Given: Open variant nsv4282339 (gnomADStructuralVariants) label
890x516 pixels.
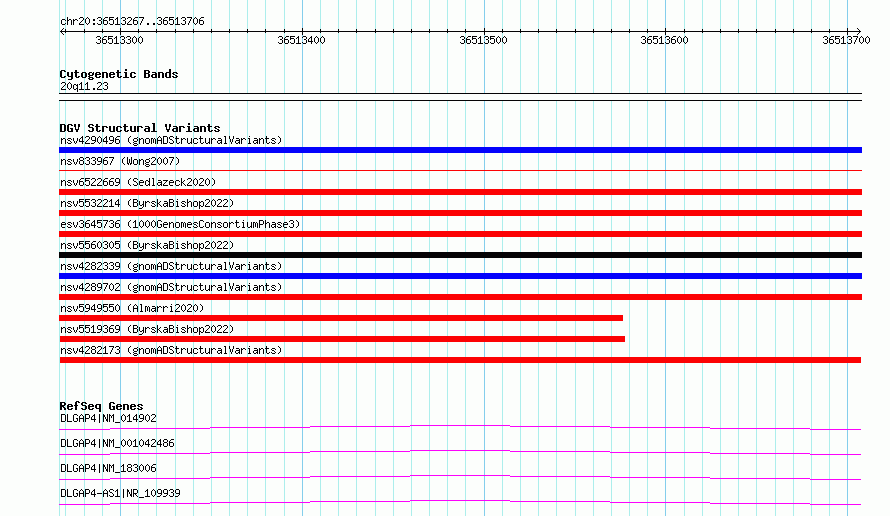Looking at the screenshot, I should pos(171,266).
